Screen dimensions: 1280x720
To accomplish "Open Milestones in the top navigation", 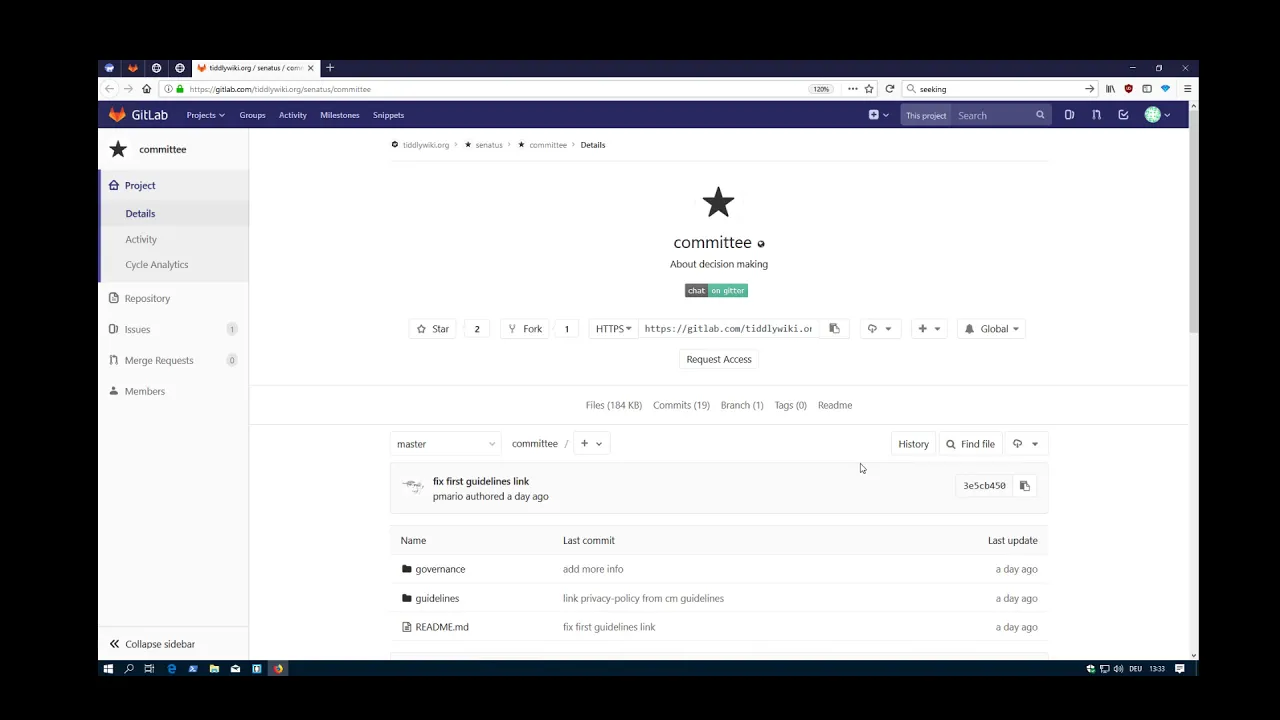I will point(340,115).
